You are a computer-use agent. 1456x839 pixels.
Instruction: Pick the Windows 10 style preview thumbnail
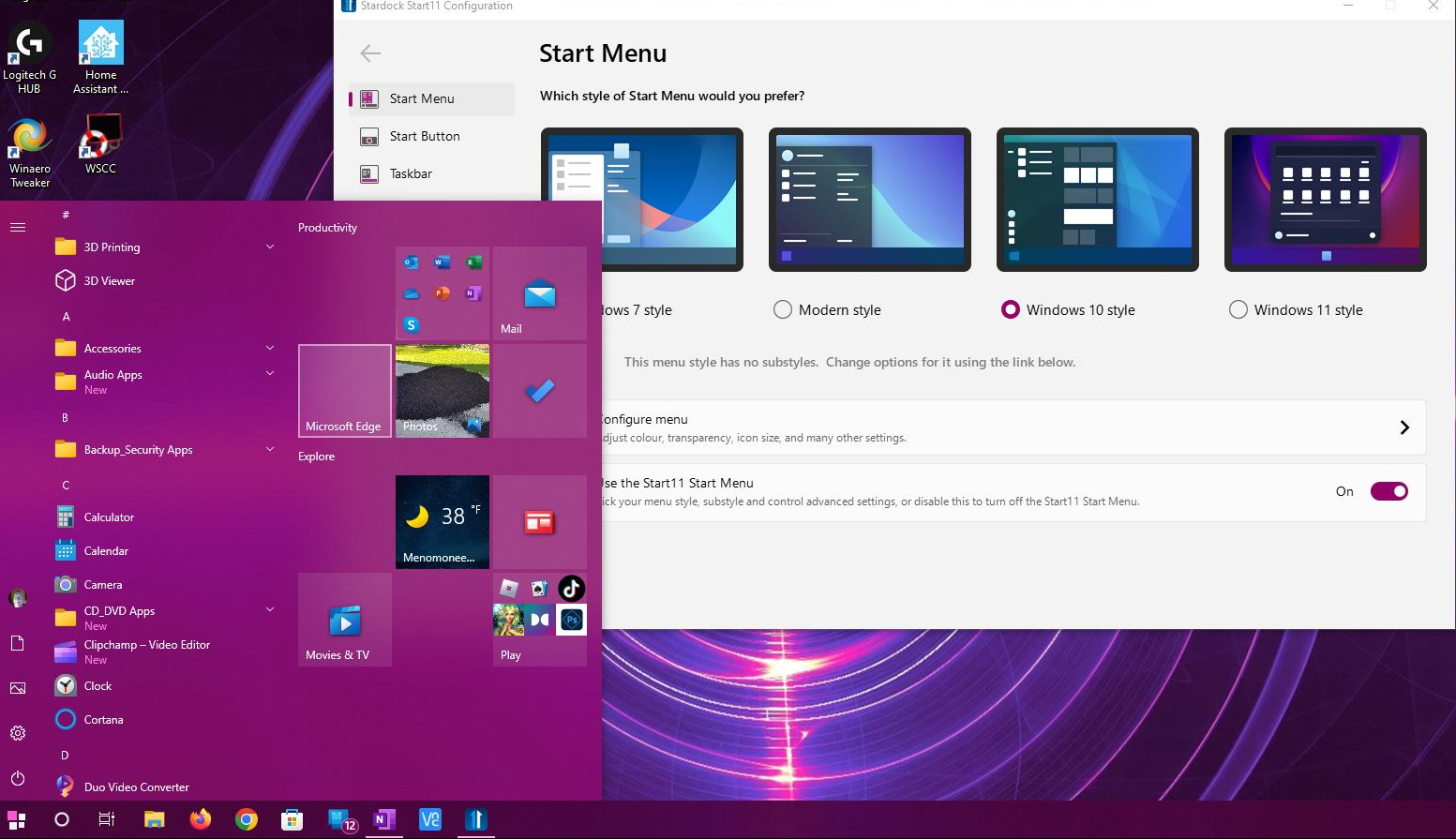(x=1098, y=200)
